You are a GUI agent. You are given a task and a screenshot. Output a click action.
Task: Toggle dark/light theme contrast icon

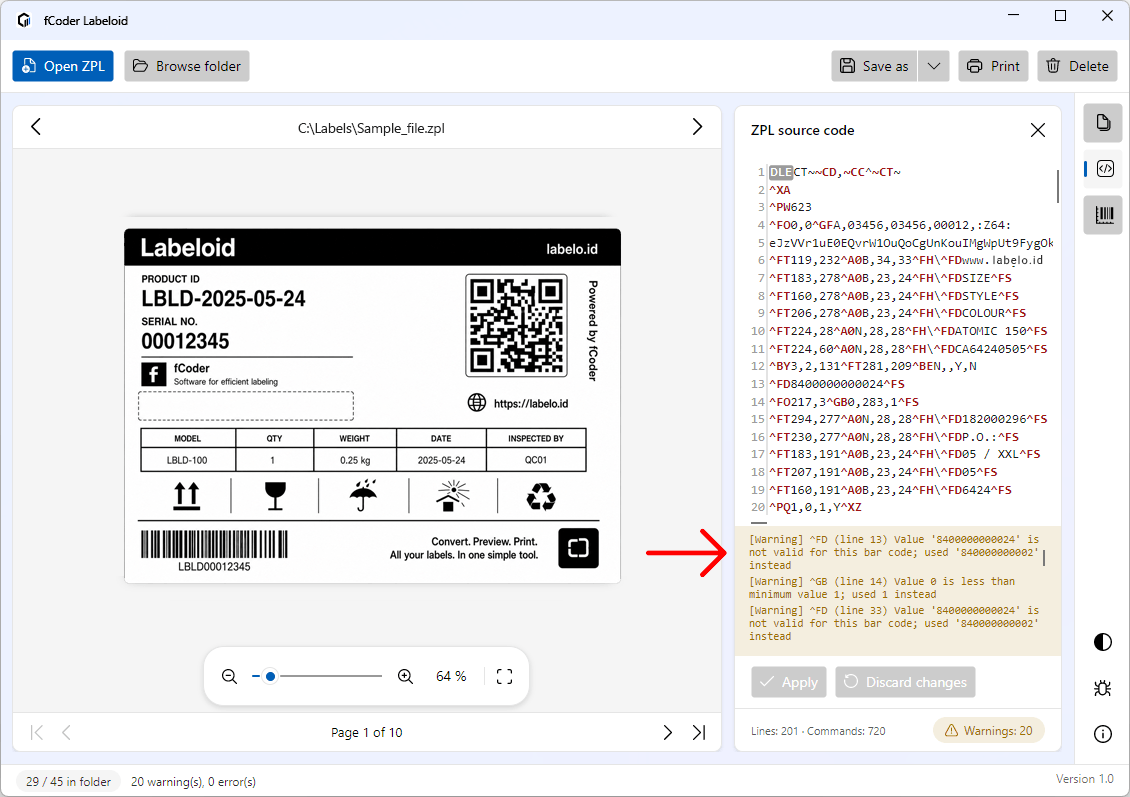[1103, 642]
